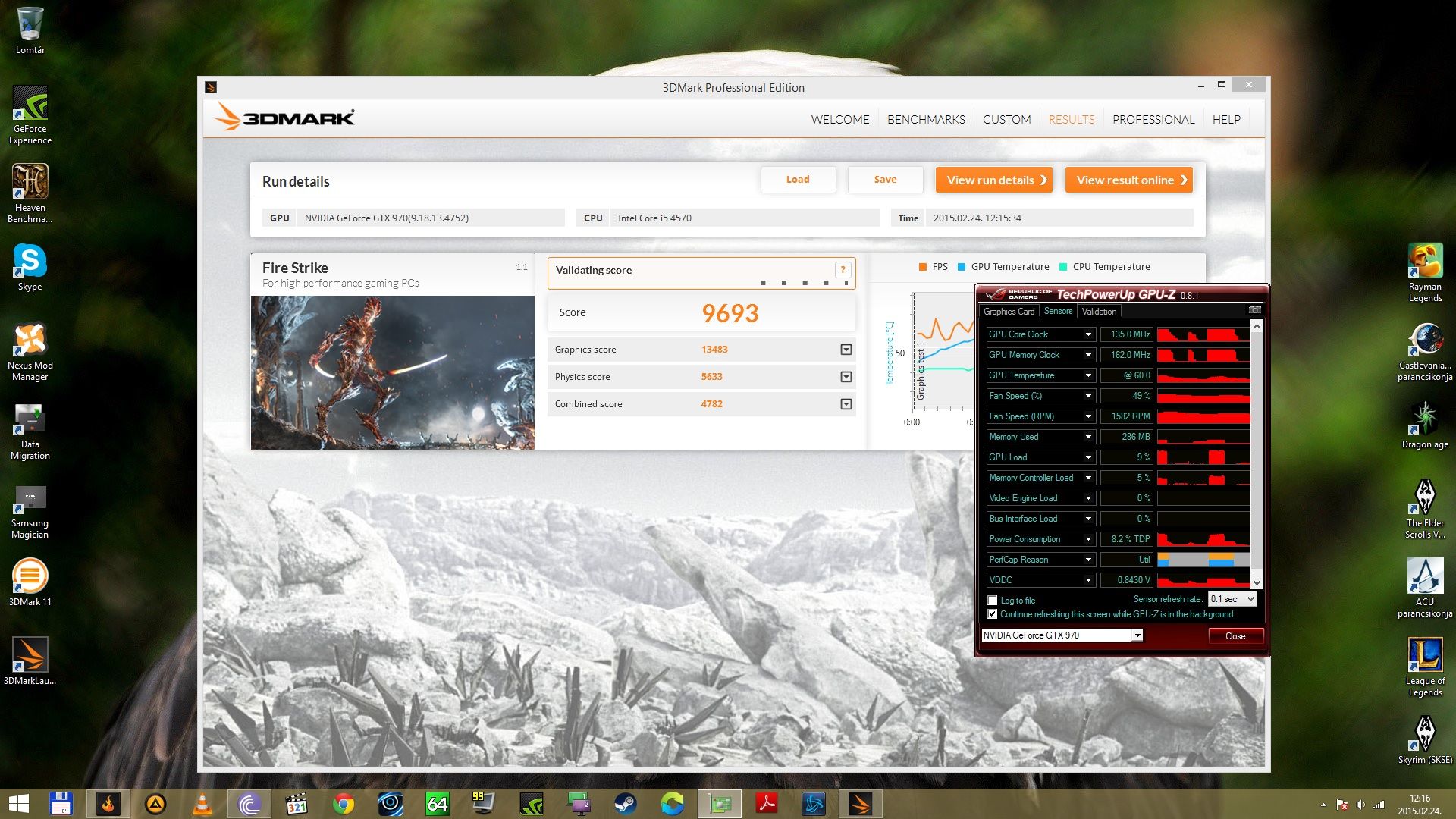Open the HELP tab in 3DMark
This screenshot has width=1456, height=819.
click(1226, 119)
